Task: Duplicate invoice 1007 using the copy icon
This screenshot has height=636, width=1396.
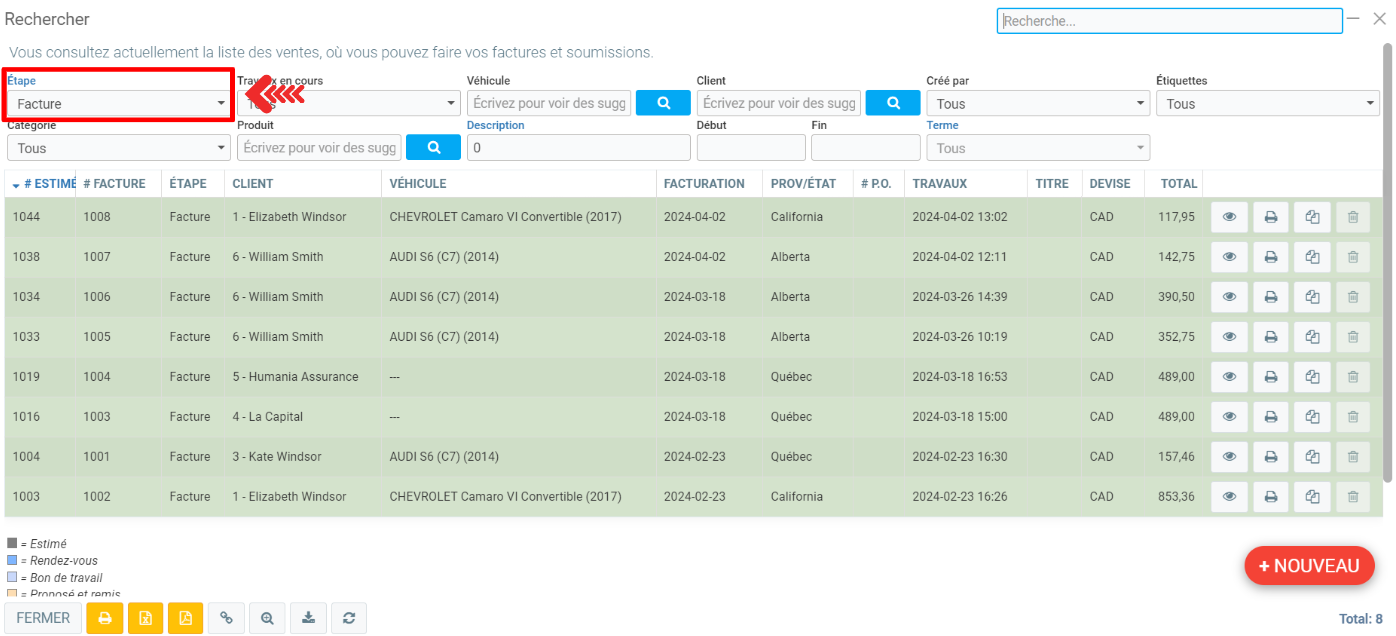Action: [x=1312, y=257]
